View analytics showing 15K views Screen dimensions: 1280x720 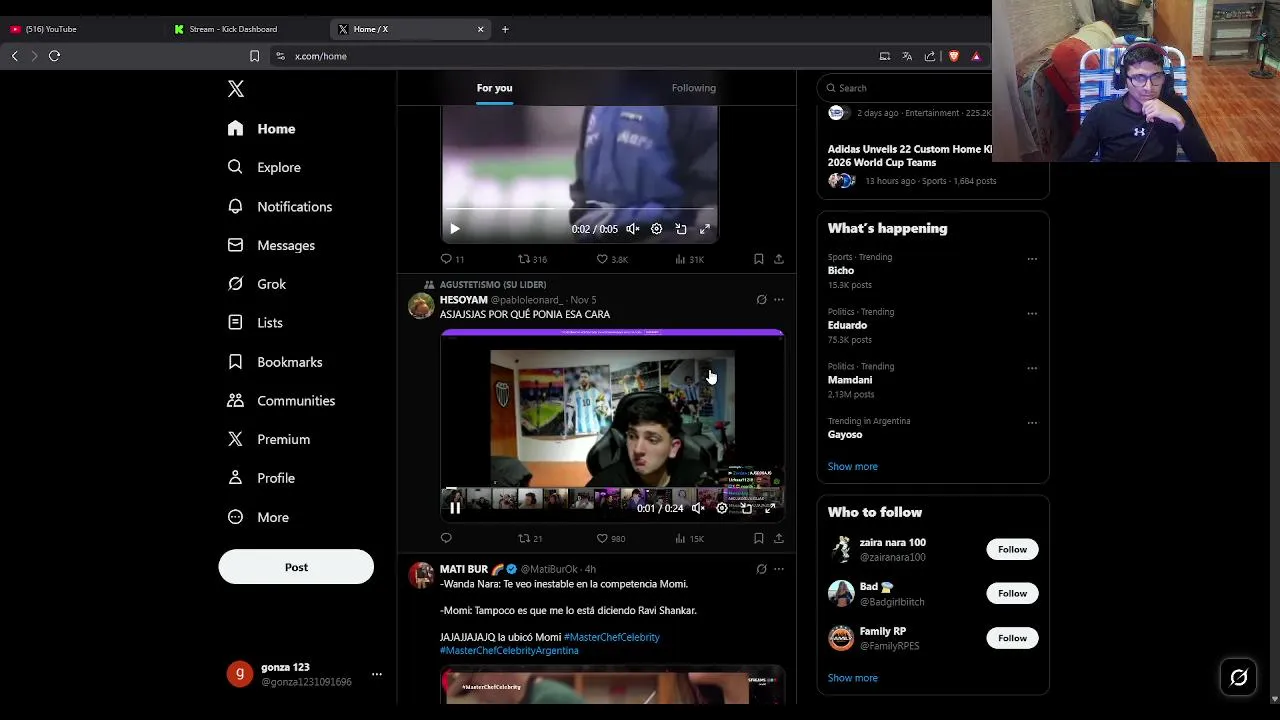click(690, 538)
